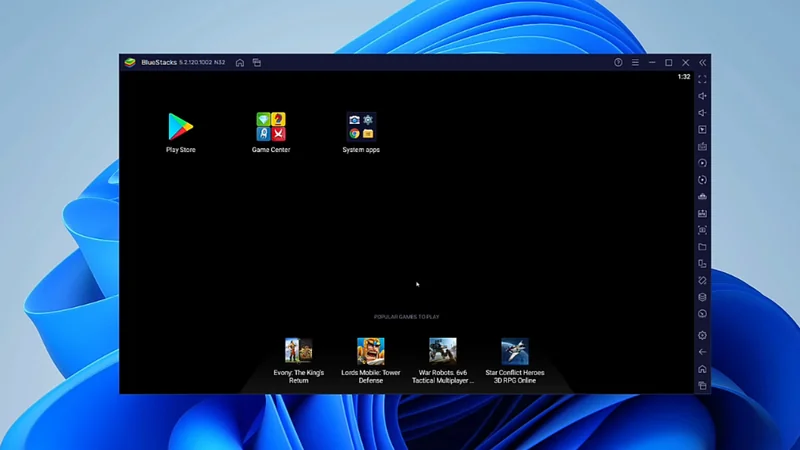800x450 pixels.
Task: Open game controls keyboard icon
Action: [702, 146]
